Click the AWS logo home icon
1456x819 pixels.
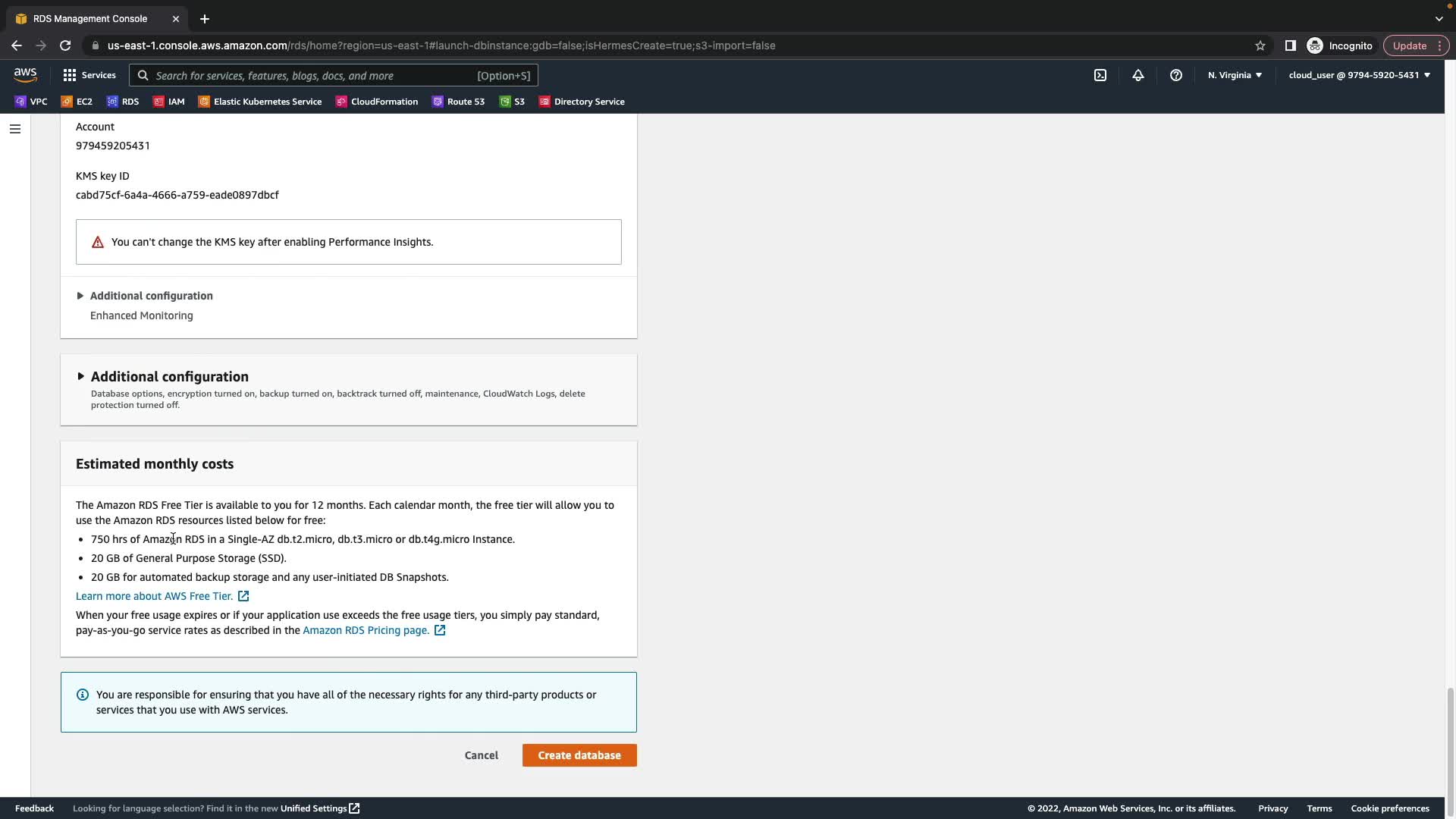25,74
